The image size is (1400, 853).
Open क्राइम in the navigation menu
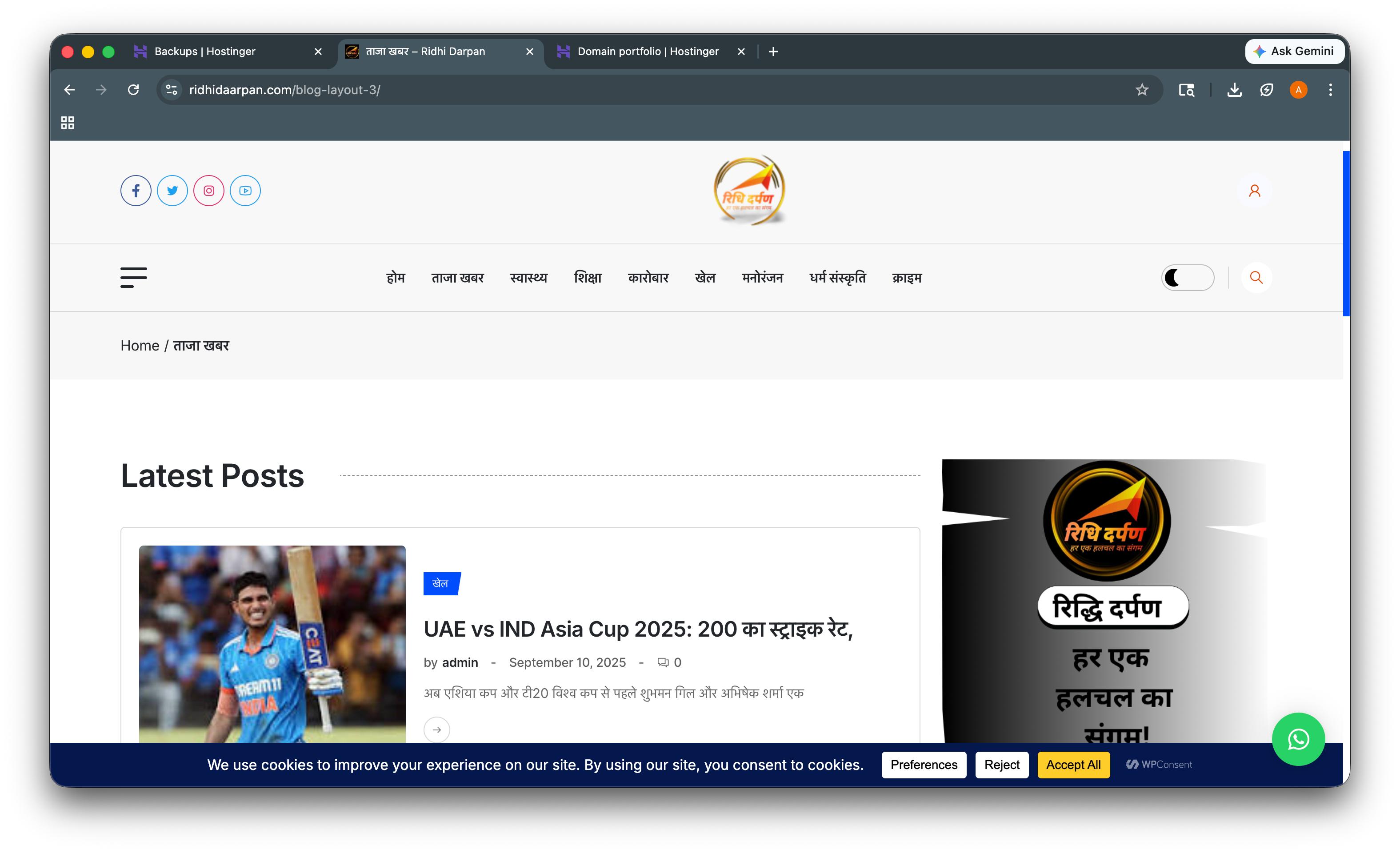tap(907, 278)
